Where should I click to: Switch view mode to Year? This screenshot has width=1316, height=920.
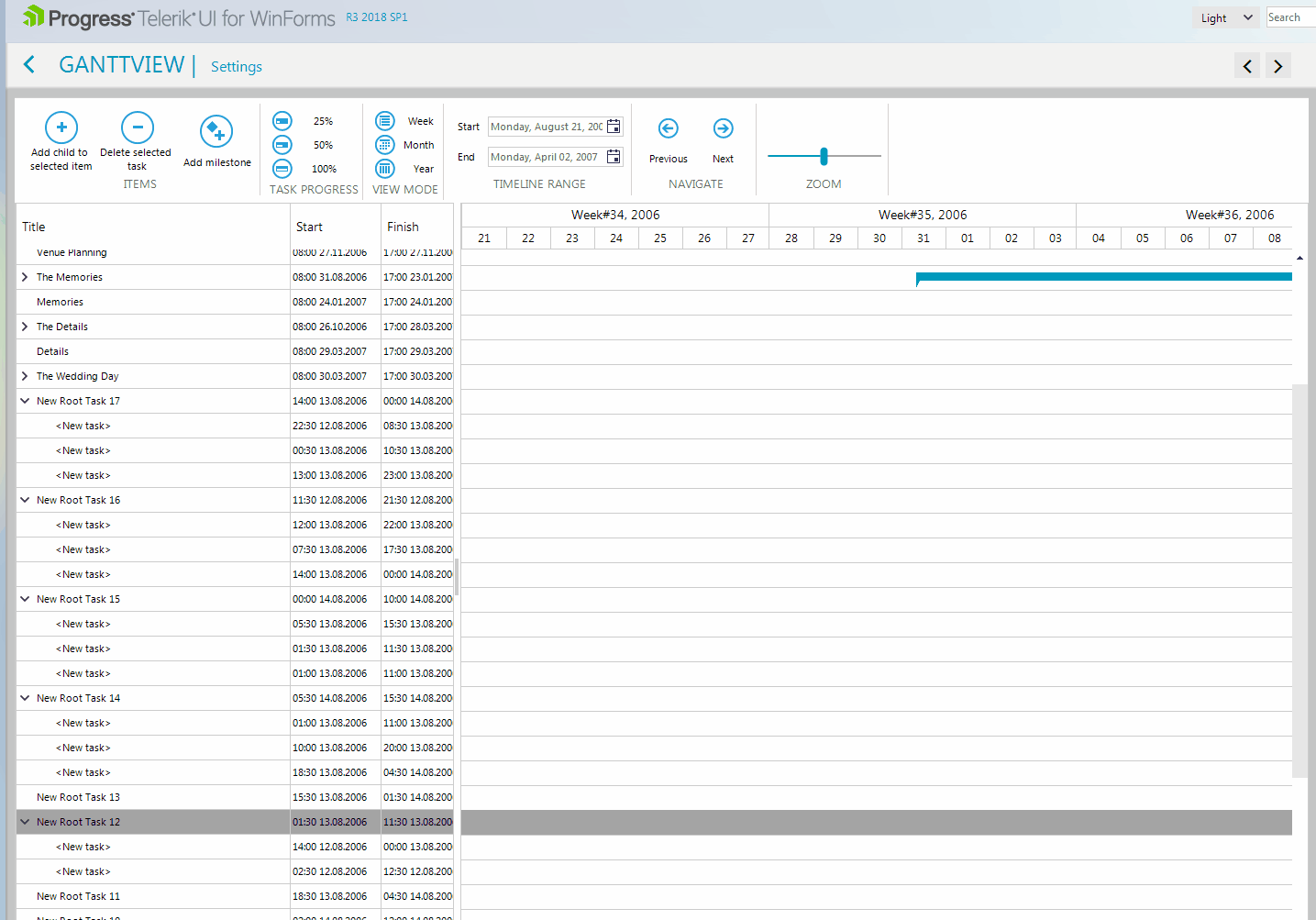point(385,169)
